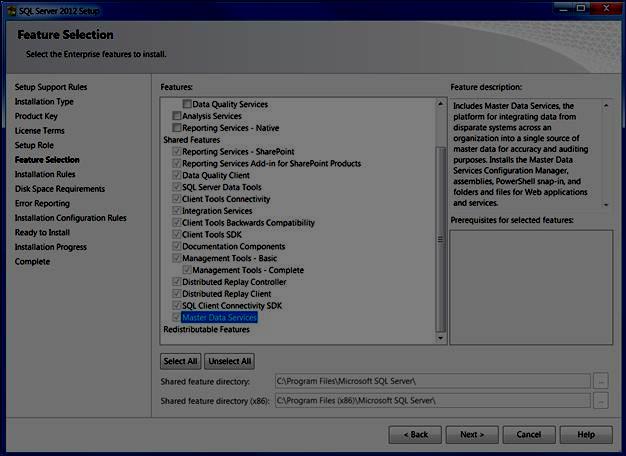
Task: Select Error Reporting step
Action: [x=42, y=203]
